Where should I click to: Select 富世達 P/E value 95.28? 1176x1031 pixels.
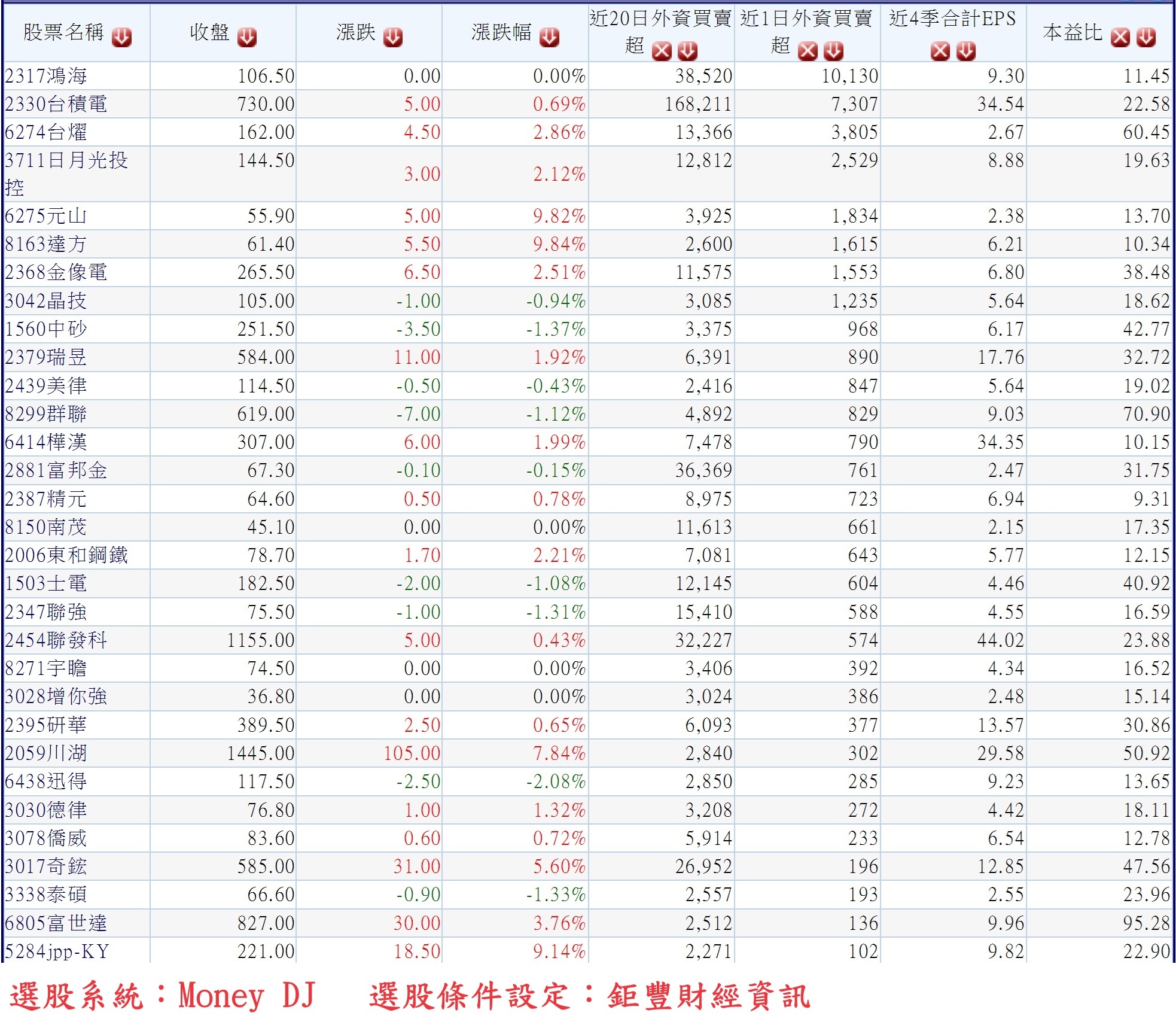click(1146, 923)
